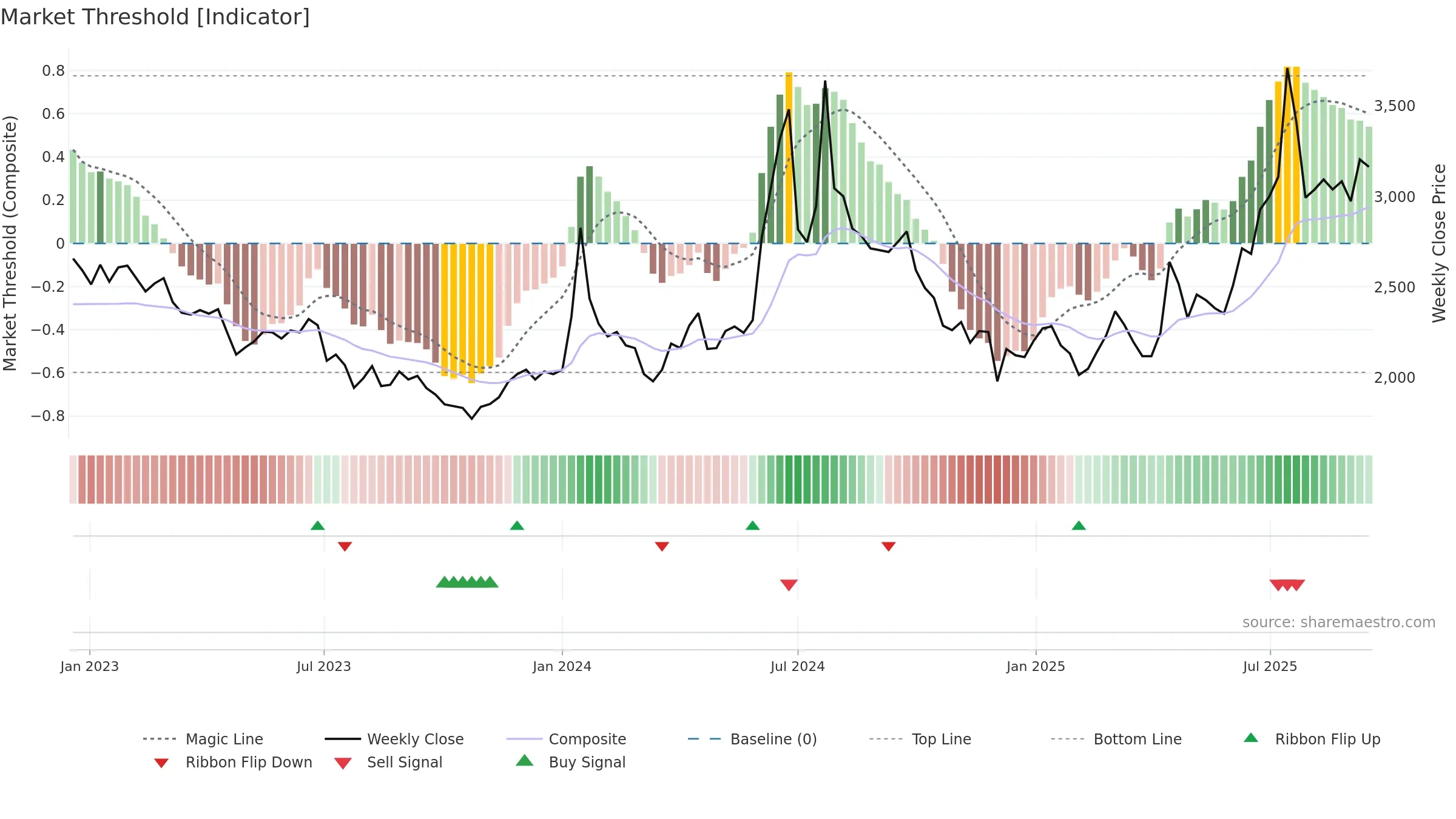Click the '2,000' right axis tick label
The height and width of the screenshot is (819, 1456).
[x=1395, y=378]
